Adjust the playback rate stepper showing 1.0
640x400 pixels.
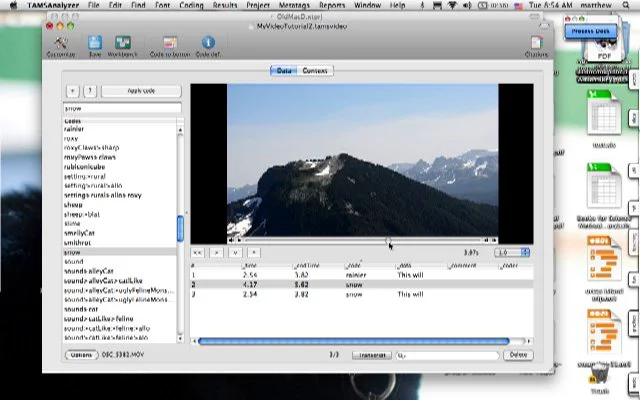pyautogui.click(x=526, y=253)
